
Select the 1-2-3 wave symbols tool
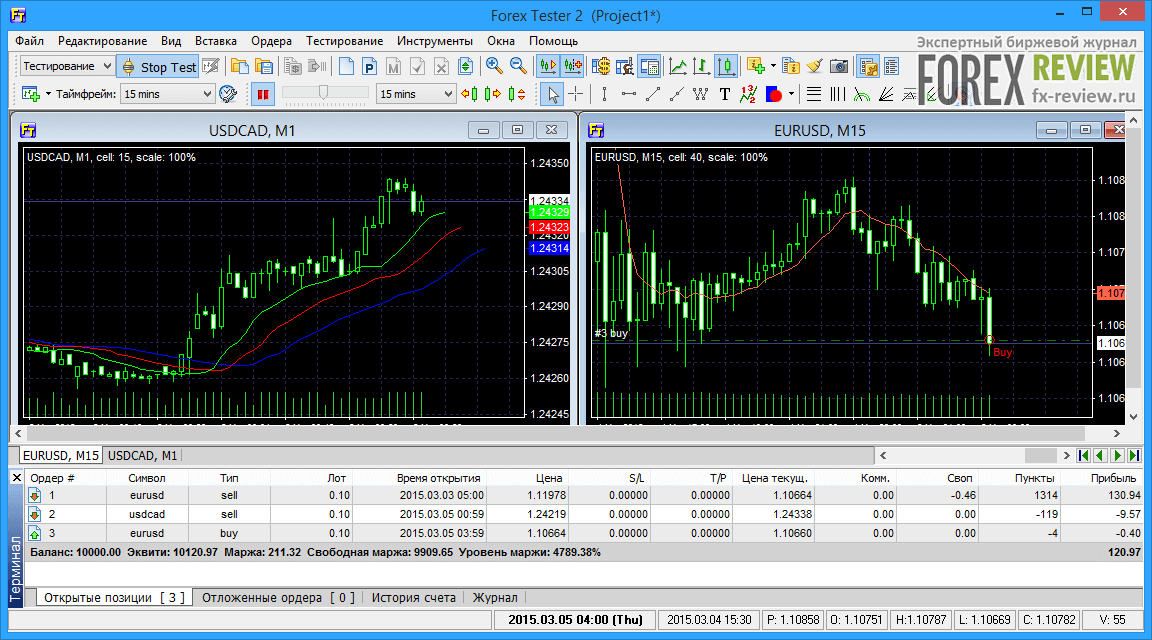click(x=748, y=94)
